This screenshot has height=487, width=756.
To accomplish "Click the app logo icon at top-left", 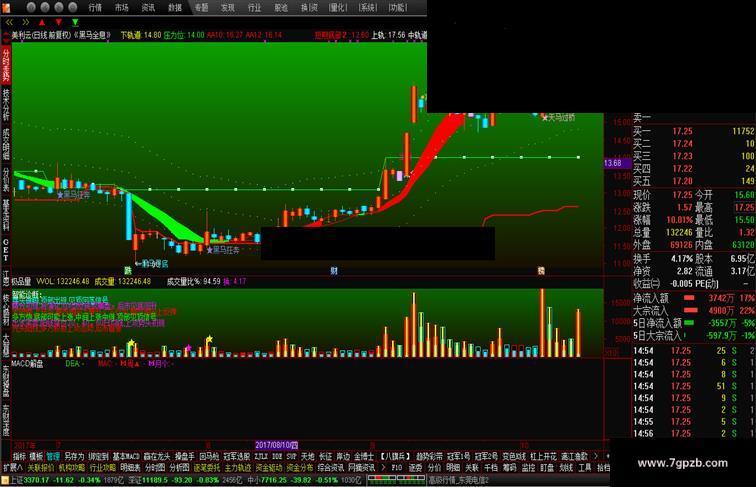I will click(6, 7).
